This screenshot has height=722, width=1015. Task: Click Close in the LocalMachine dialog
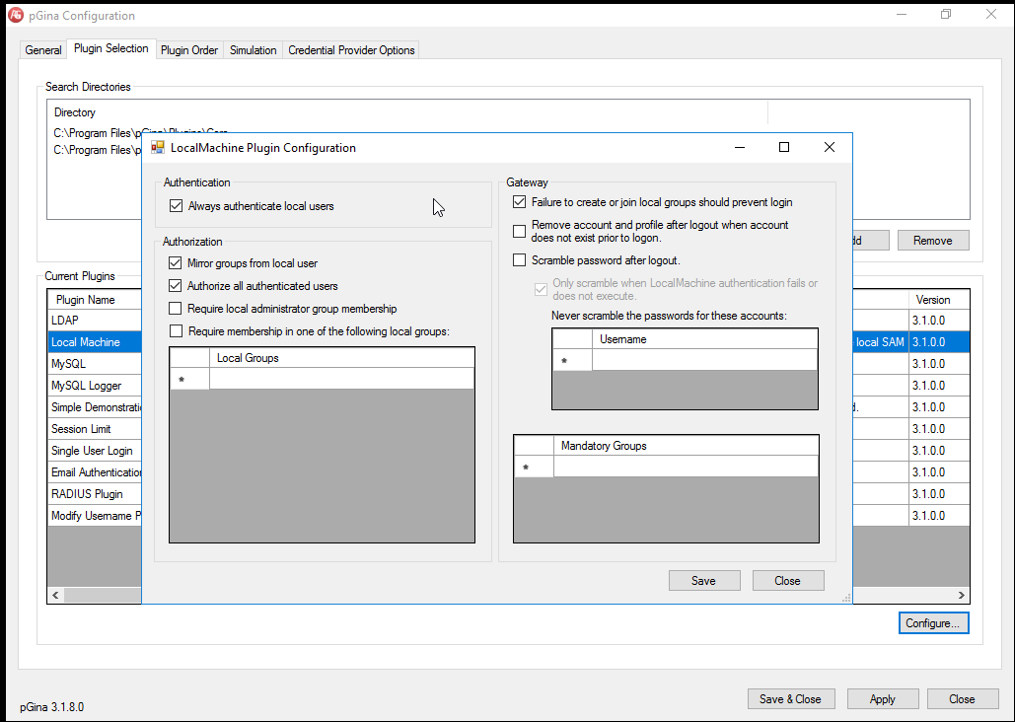tap(788, 581)
